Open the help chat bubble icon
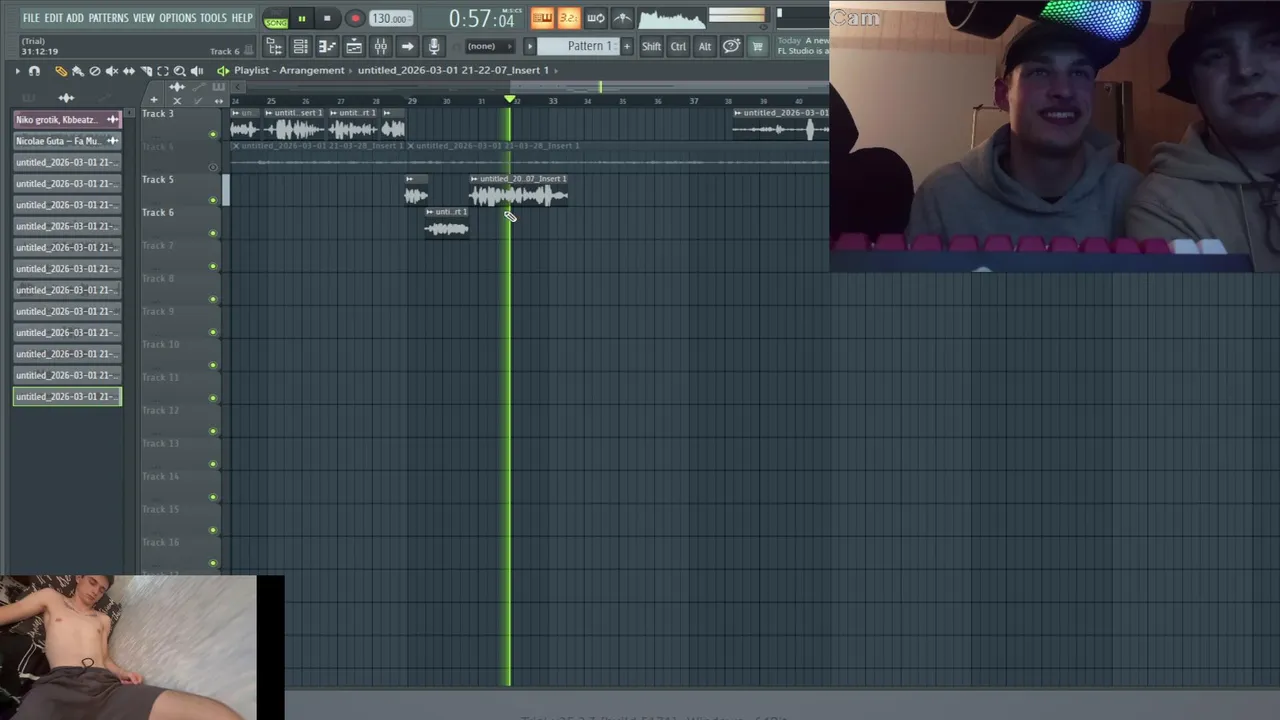Screen dimensions: 1280x720 pos(732,46)
